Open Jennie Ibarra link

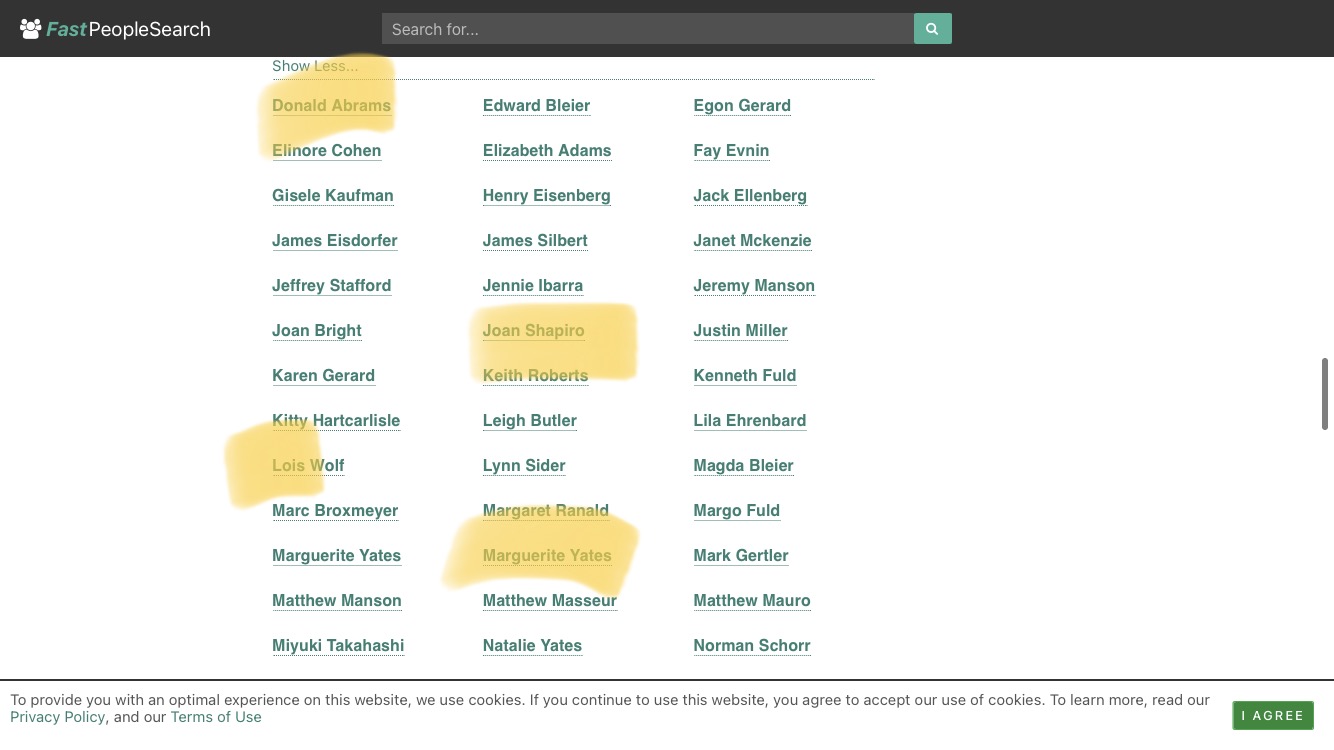point(533,285)
